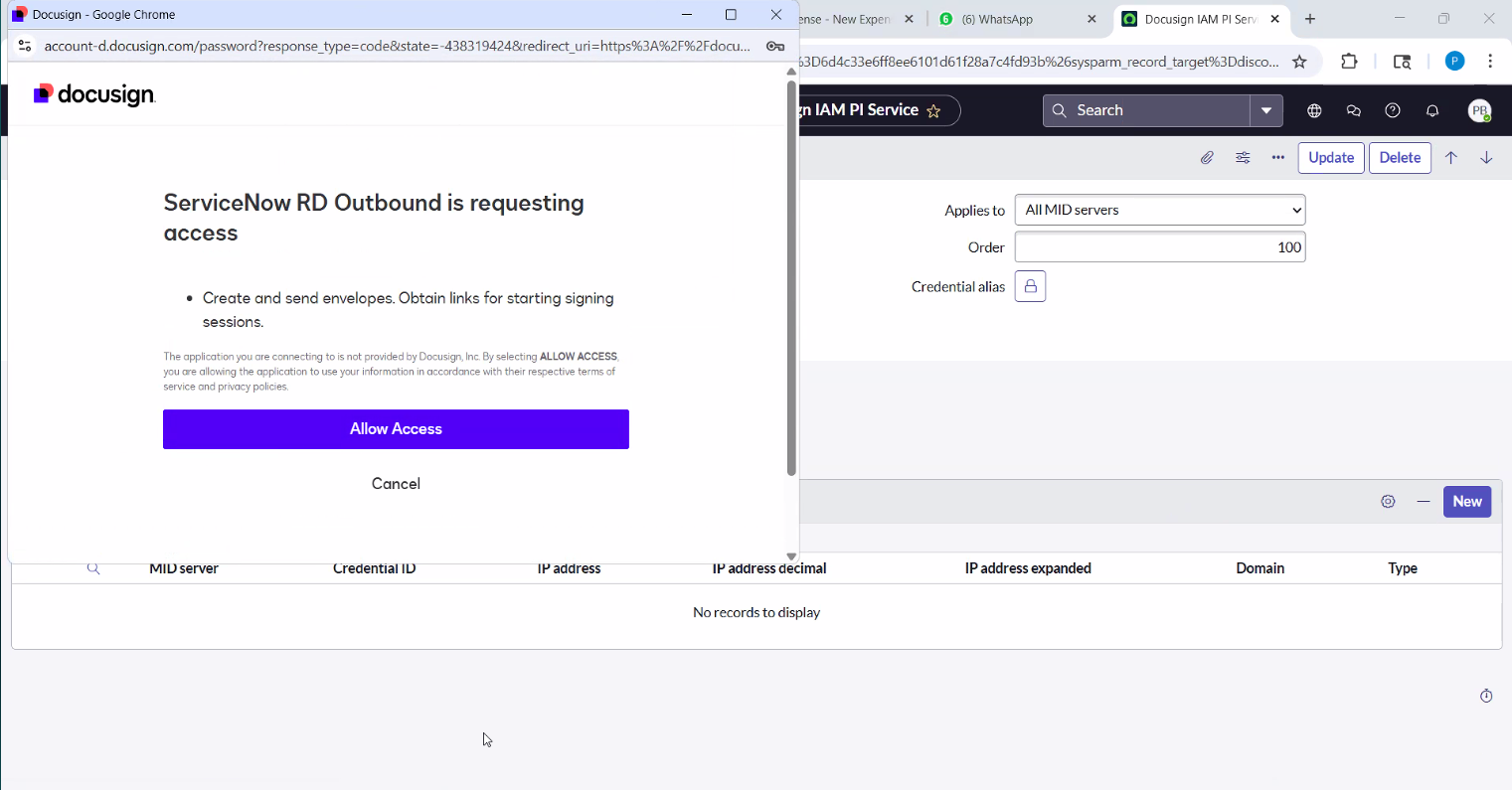The width and height of the screenshot is (1512, 790).
Task: Click the lock icon next to Credential alias
Action: pyautogui.click(x=1030, y=286)
